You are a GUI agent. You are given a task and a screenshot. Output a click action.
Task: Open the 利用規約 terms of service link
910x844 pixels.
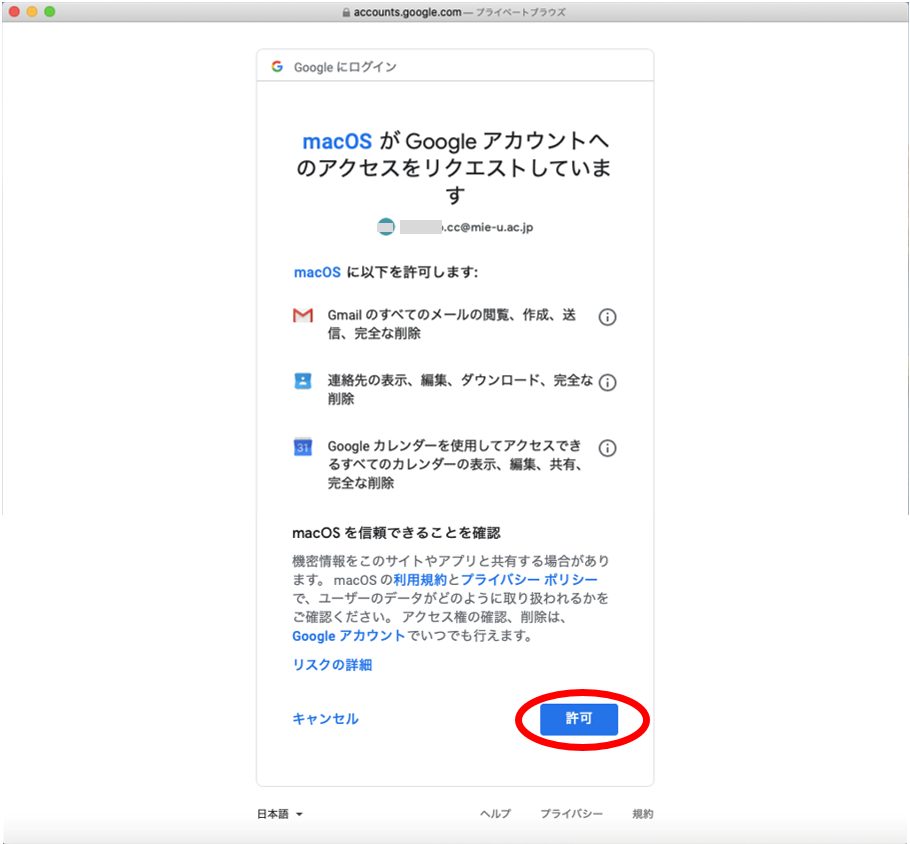point(420,579)
